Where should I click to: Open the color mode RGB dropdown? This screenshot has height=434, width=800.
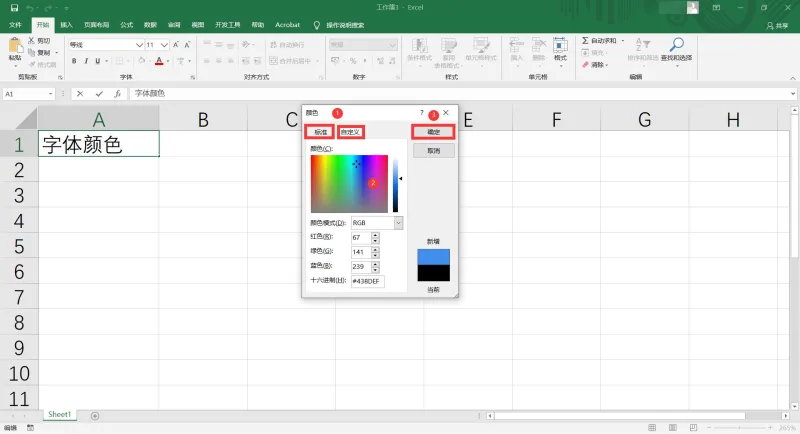(398, 223)
